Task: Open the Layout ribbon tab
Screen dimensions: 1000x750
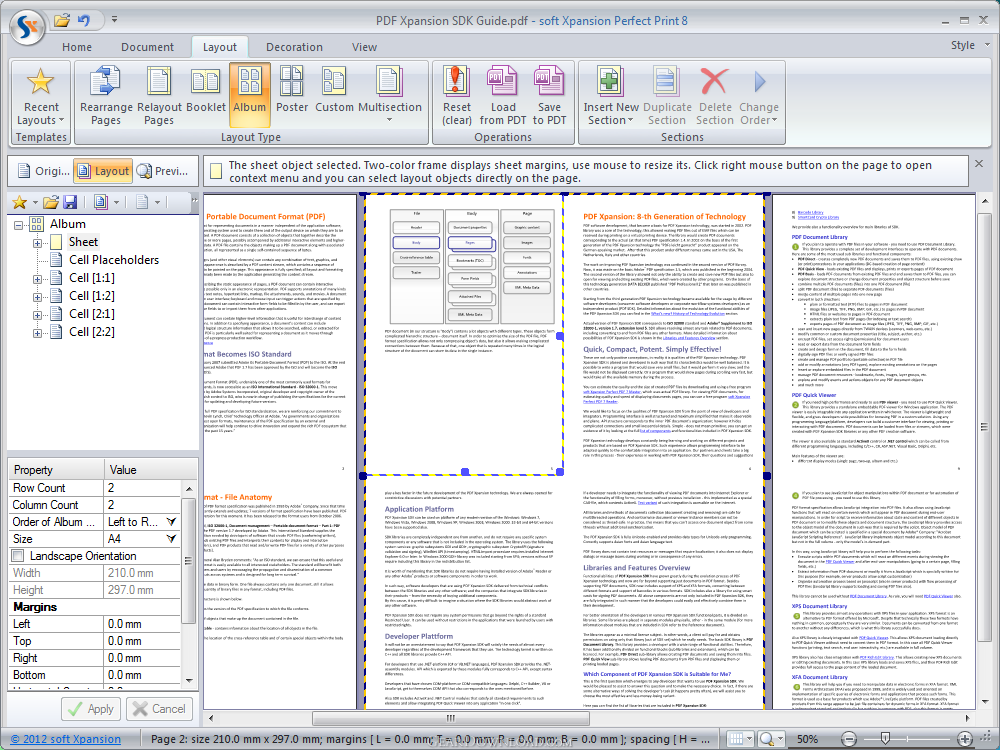Action: 219,47
